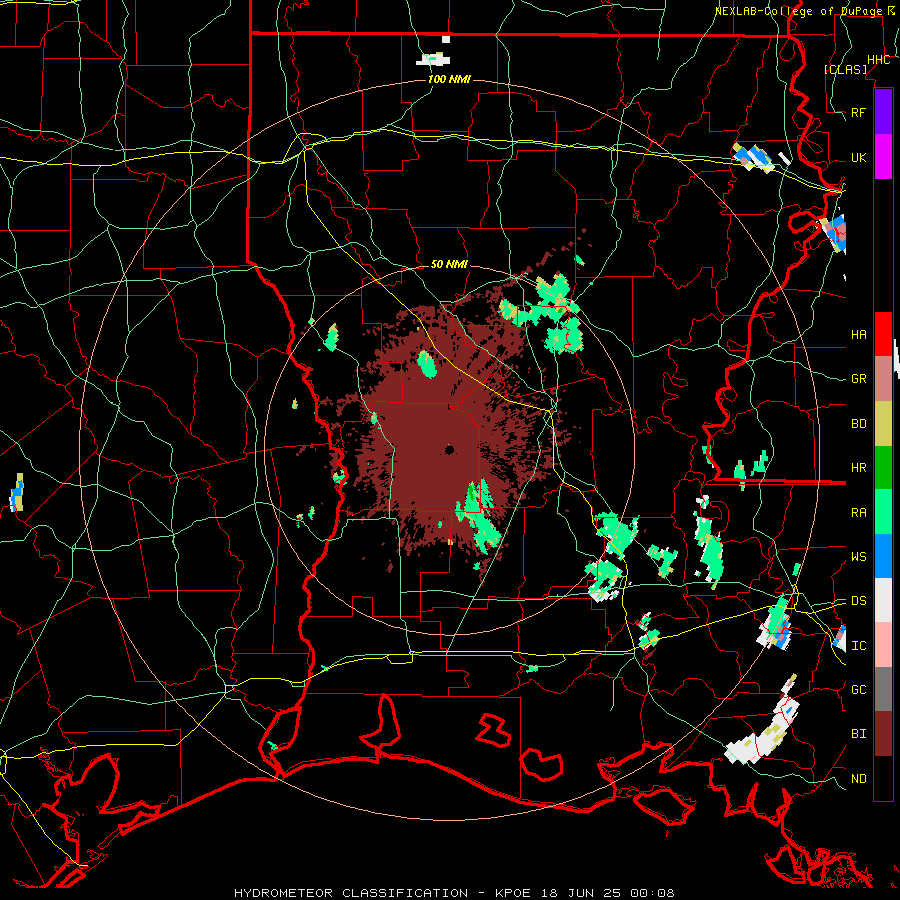Select the brown BI legend swatch
The height and width of the screenshot is (900, 900).
pos(883,734)
